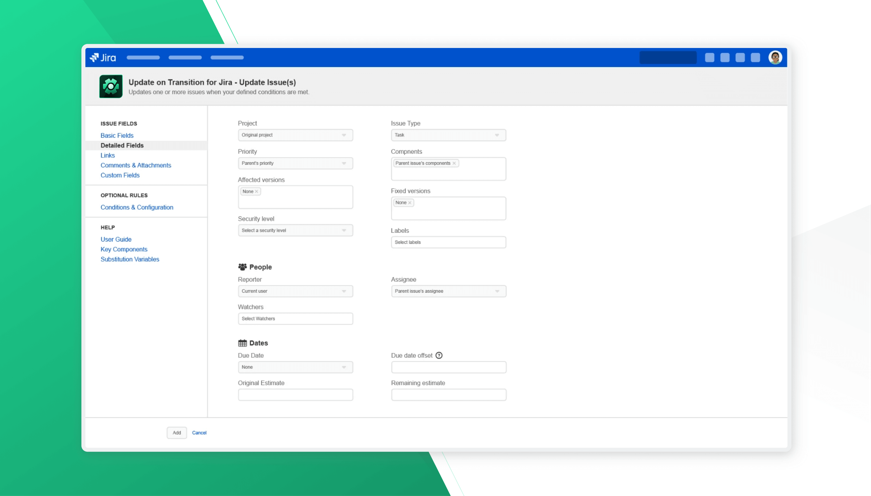Open Conditions & Configuration
This screenshot has height=496, width=871.
click(137, 208)
